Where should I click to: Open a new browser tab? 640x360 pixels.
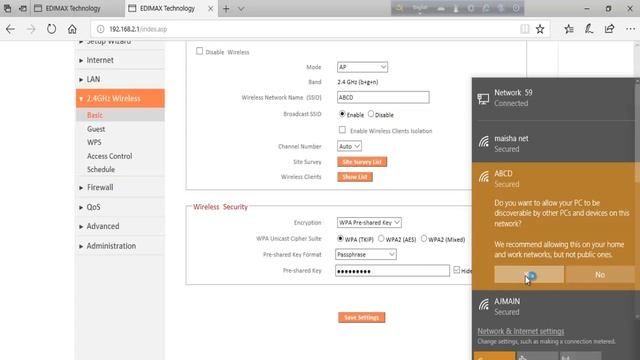pos(226,9)
